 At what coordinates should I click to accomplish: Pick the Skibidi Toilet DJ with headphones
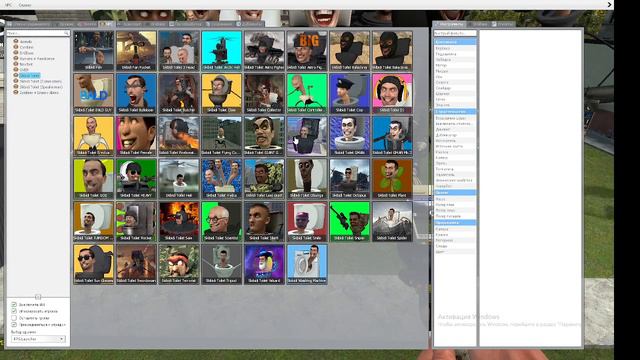coord(392,93)
